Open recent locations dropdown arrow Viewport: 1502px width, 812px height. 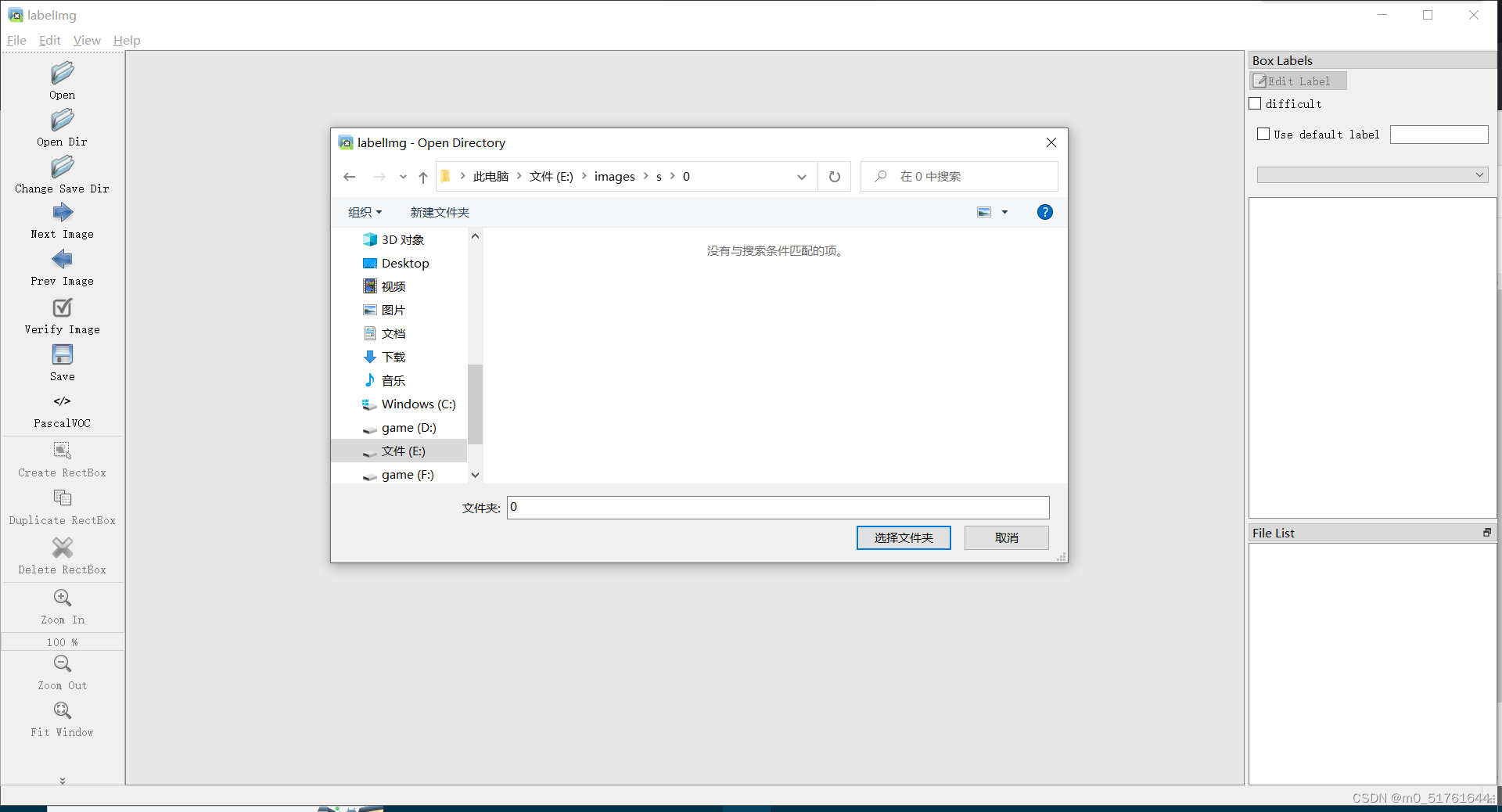click(403, 177)
